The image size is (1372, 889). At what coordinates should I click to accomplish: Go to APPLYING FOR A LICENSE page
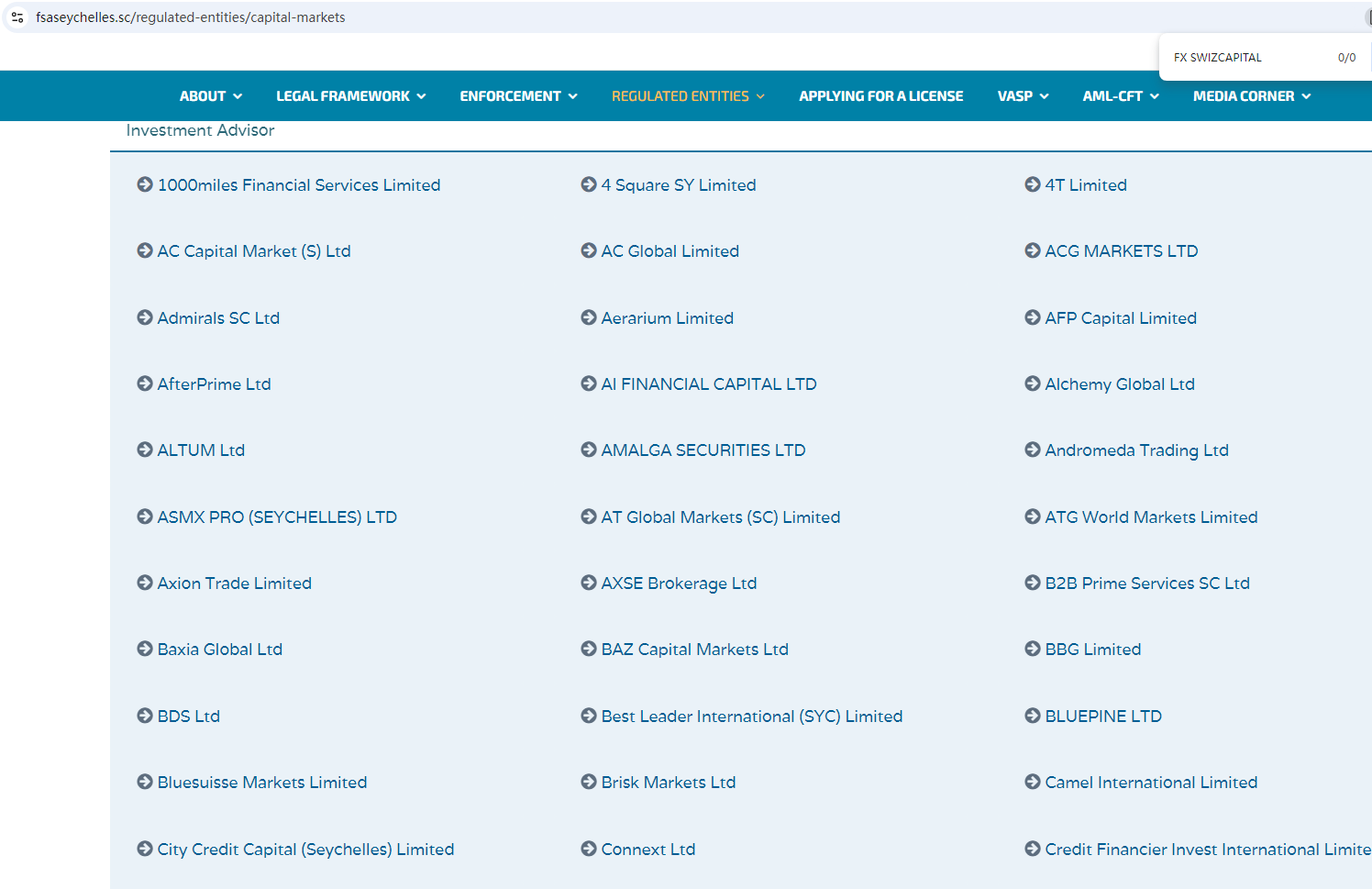(880, 96)
